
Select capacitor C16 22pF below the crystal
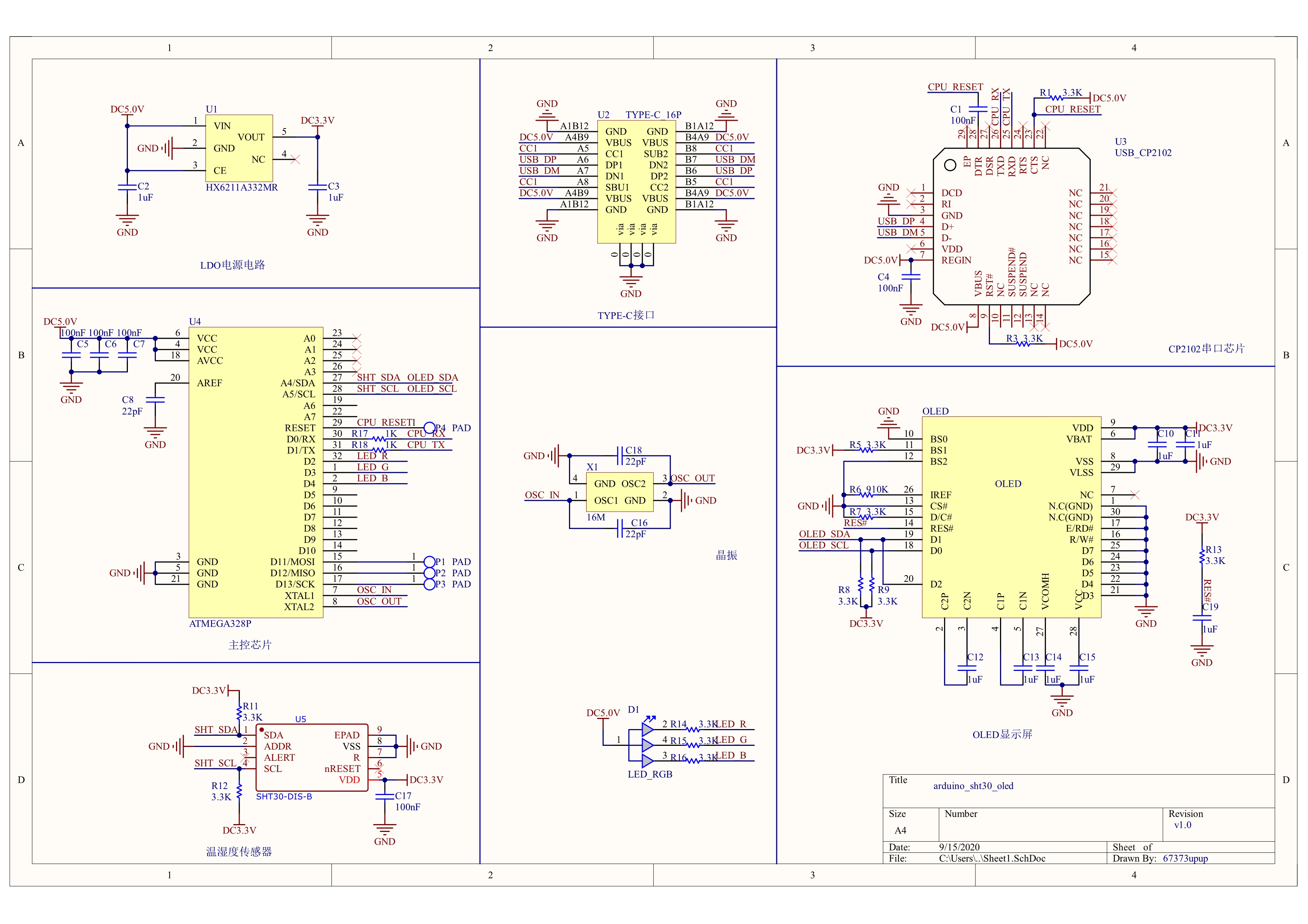620,528
